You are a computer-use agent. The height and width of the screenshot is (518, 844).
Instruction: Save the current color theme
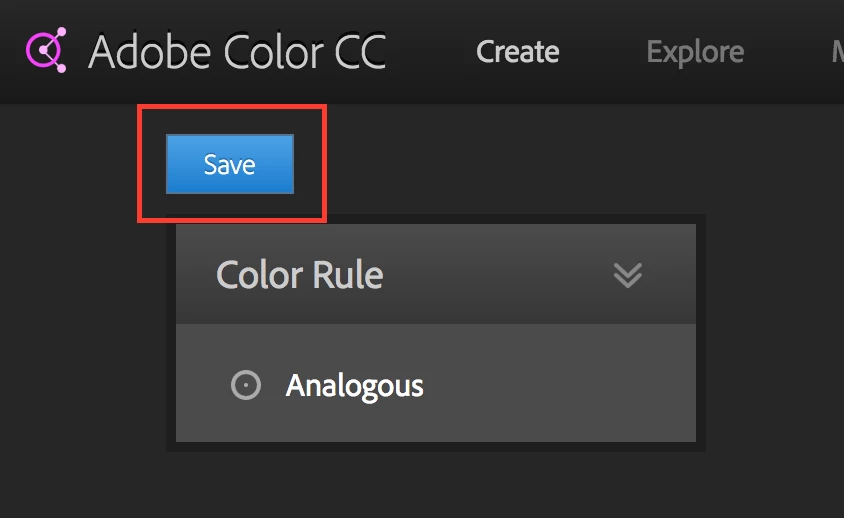[230, 164]
